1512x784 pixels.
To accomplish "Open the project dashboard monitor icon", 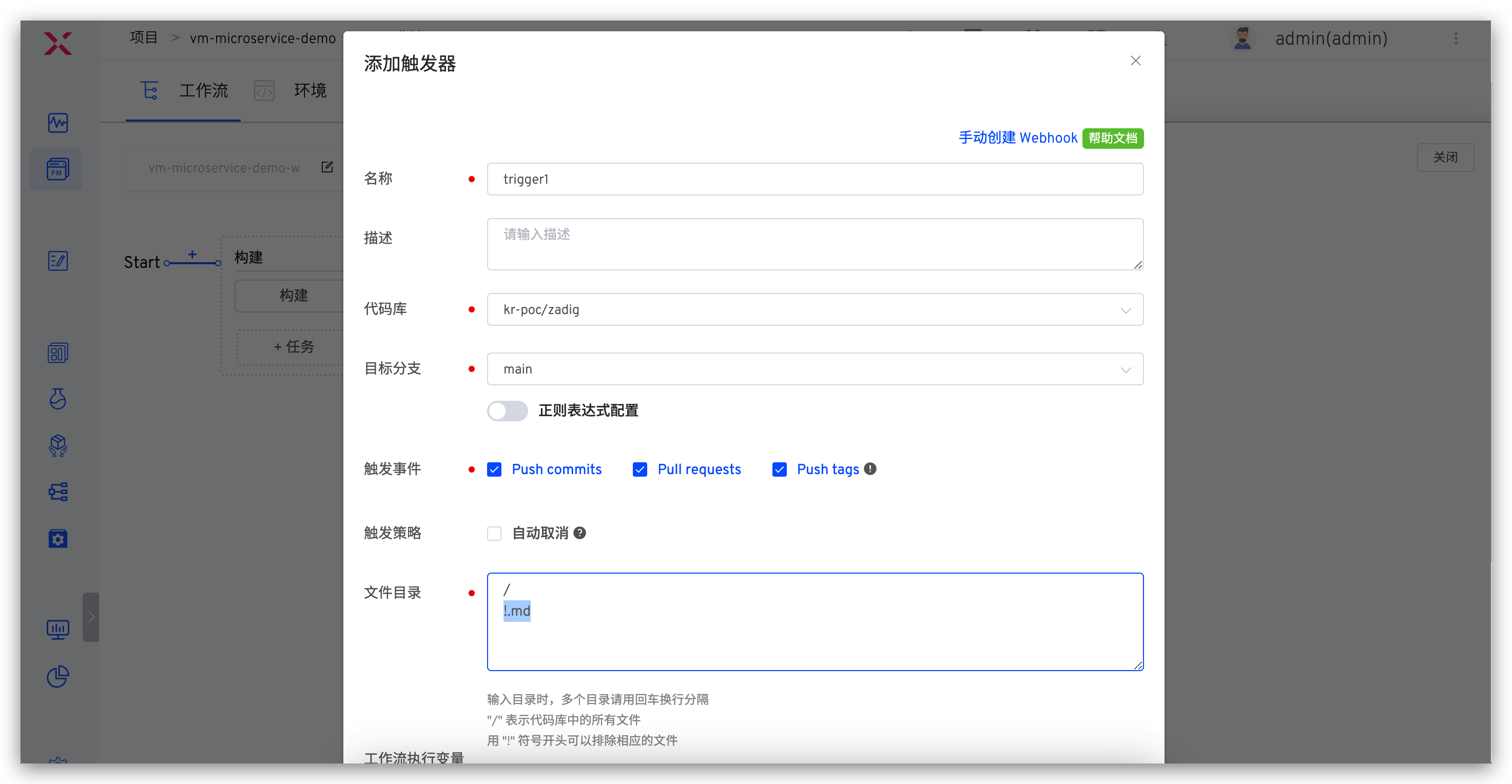I will 57,123.
